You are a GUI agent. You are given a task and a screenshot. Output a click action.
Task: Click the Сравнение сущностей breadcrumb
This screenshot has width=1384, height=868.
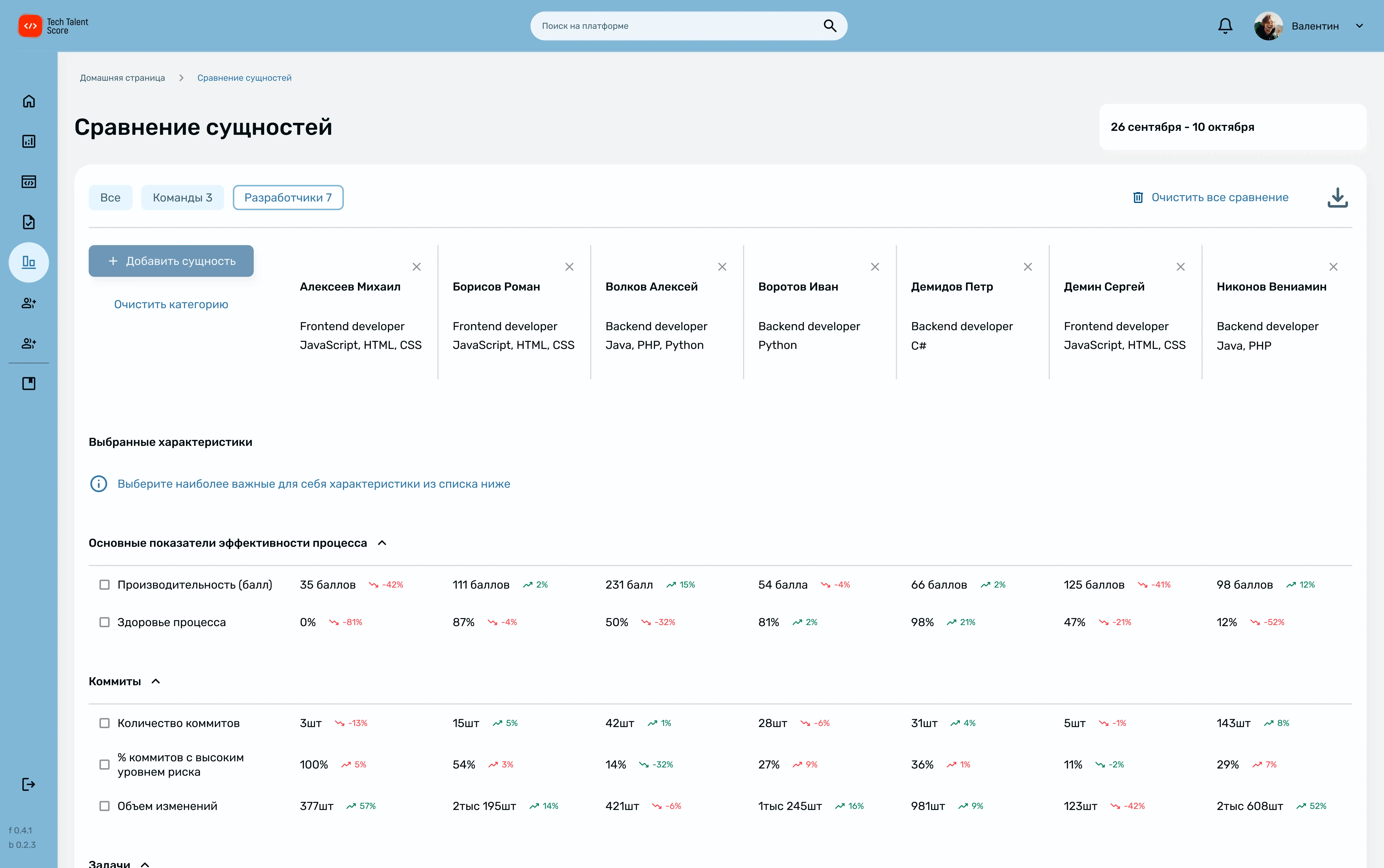click(245, 78)
